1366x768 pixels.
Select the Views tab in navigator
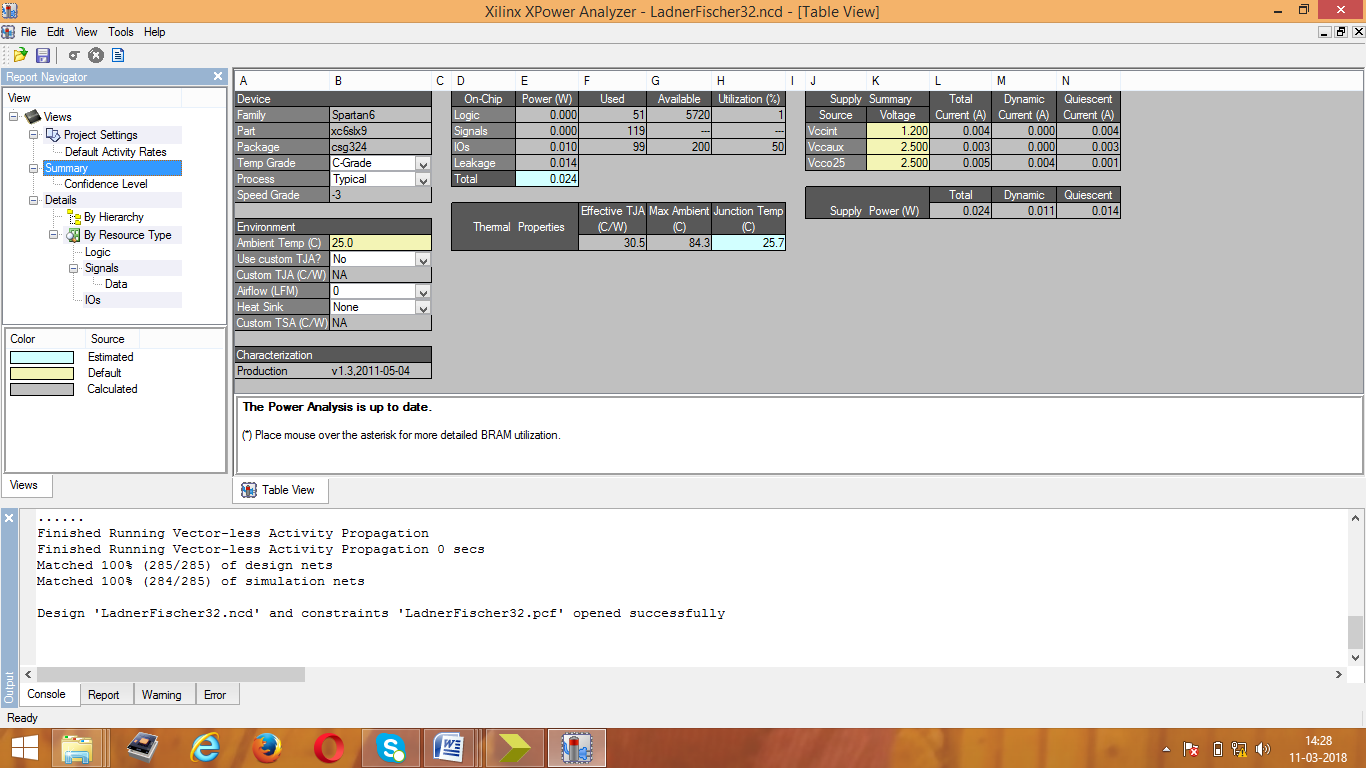coord(25,485)
